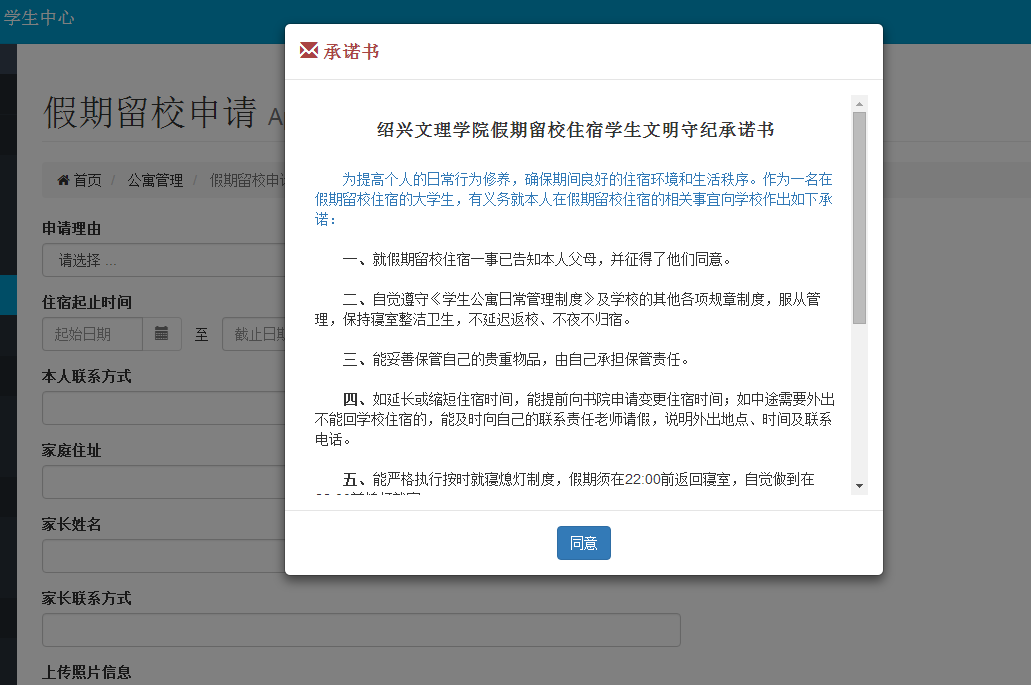Click the heading 绍兴文理学院假期留校住宿学生文明守纪承诺书

point(575,130)
